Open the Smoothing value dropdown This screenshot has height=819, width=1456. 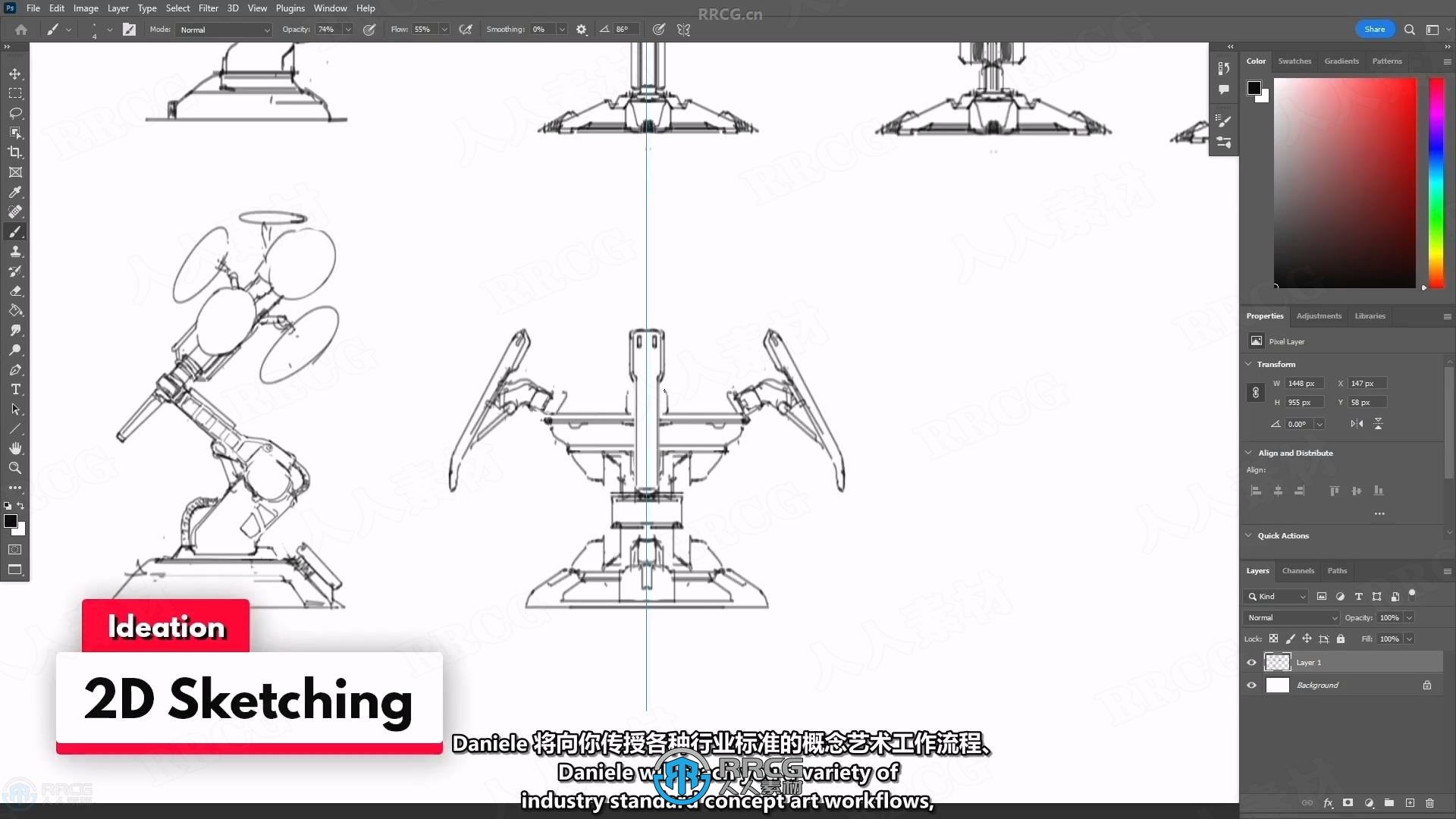pos(562,30)
